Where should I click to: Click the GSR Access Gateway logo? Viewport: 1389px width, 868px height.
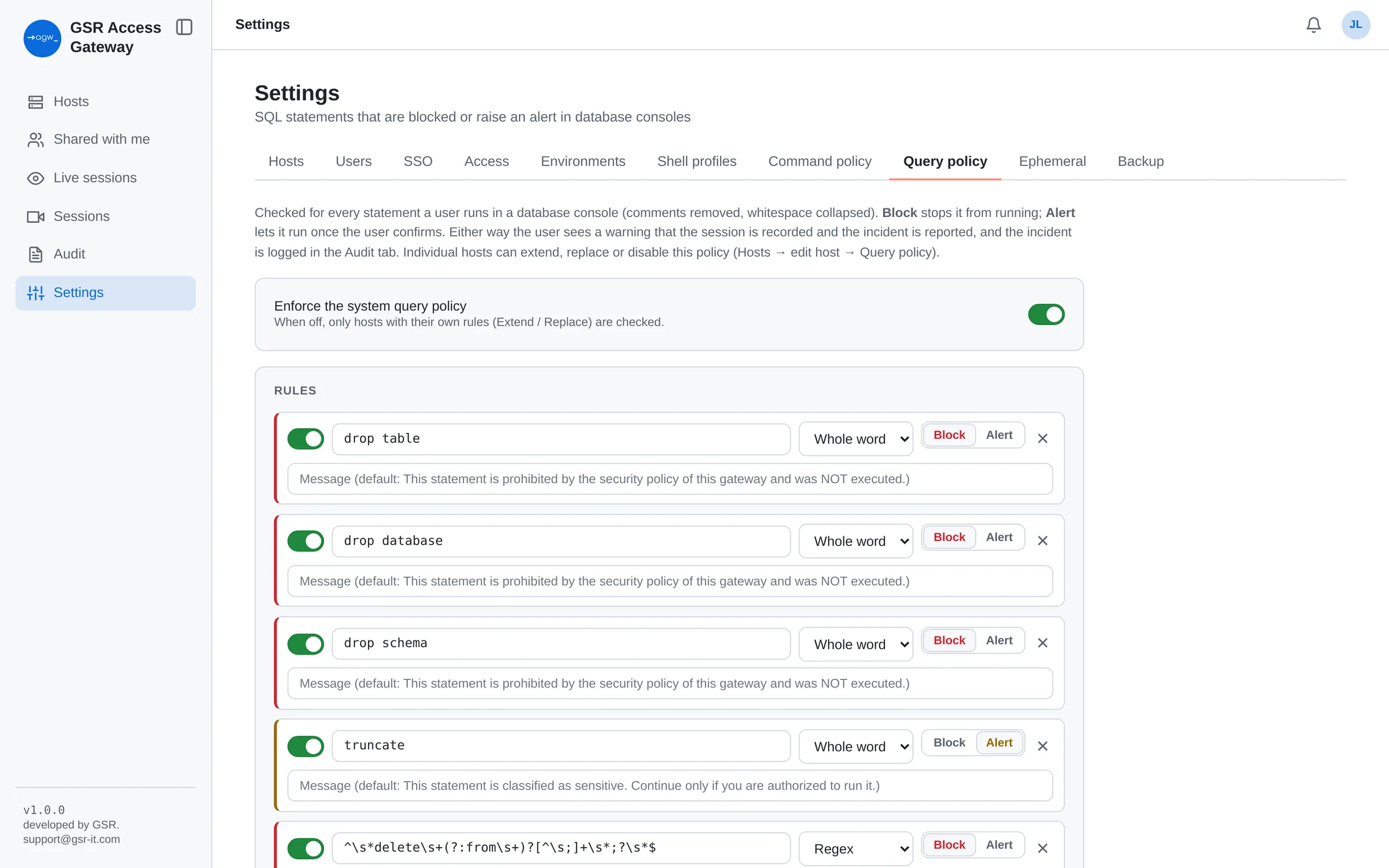(x=42, y=38)
